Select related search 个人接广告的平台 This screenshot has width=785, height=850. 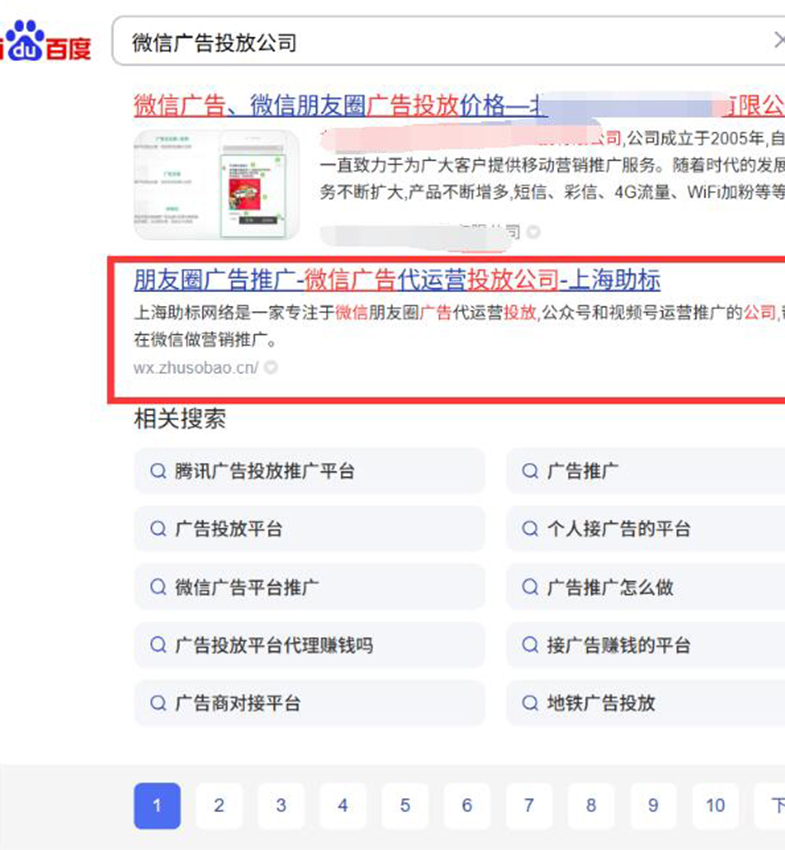tap(645, 529)
